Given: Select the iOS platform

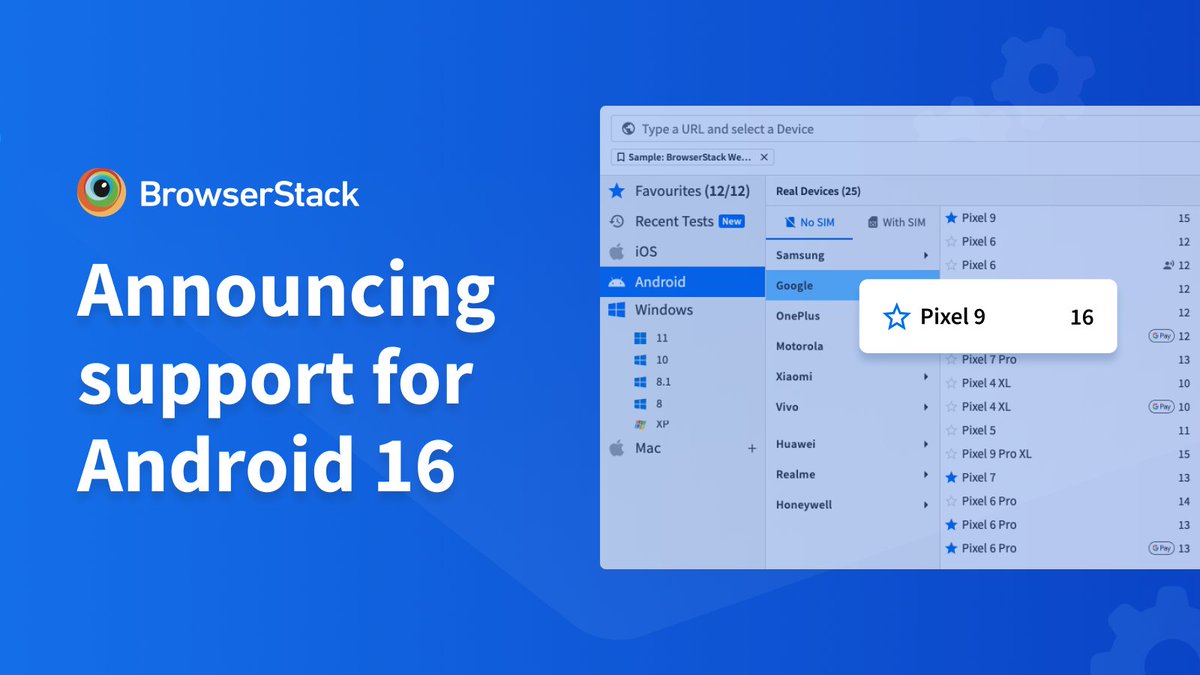Looking at the screenshot, I should [x=683, y=251].
